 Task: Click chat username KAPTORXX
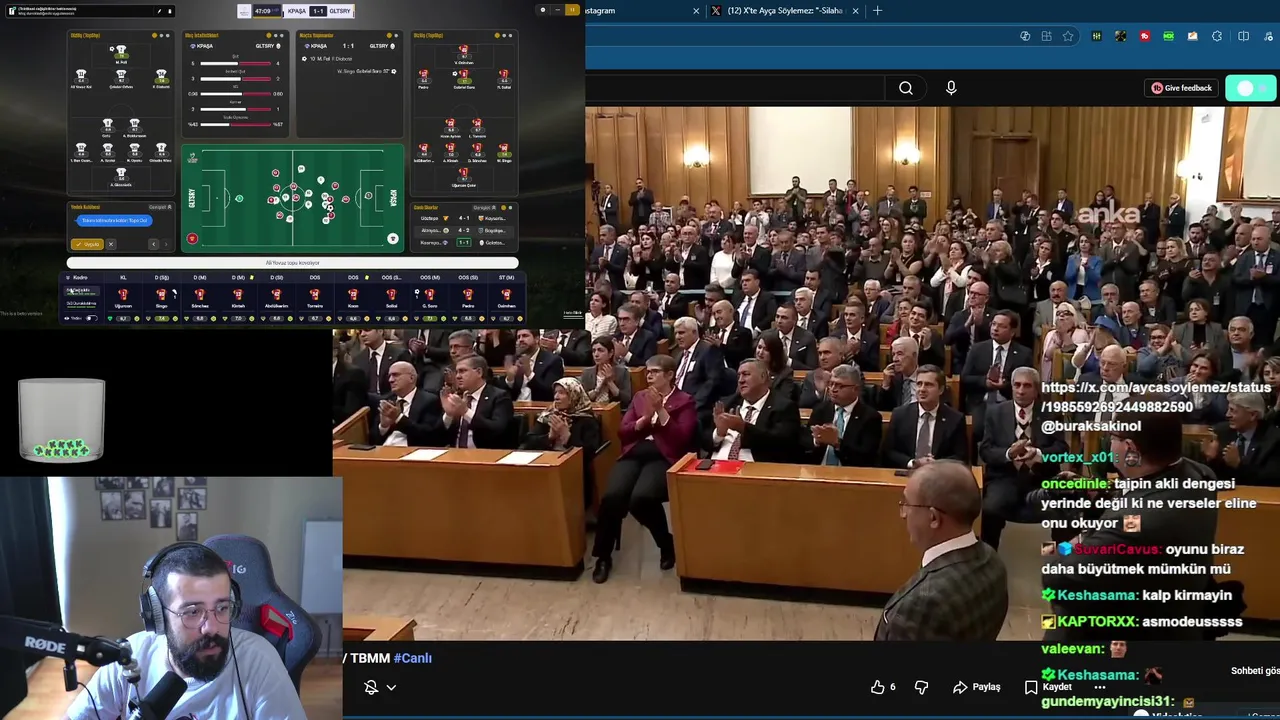1096,621
